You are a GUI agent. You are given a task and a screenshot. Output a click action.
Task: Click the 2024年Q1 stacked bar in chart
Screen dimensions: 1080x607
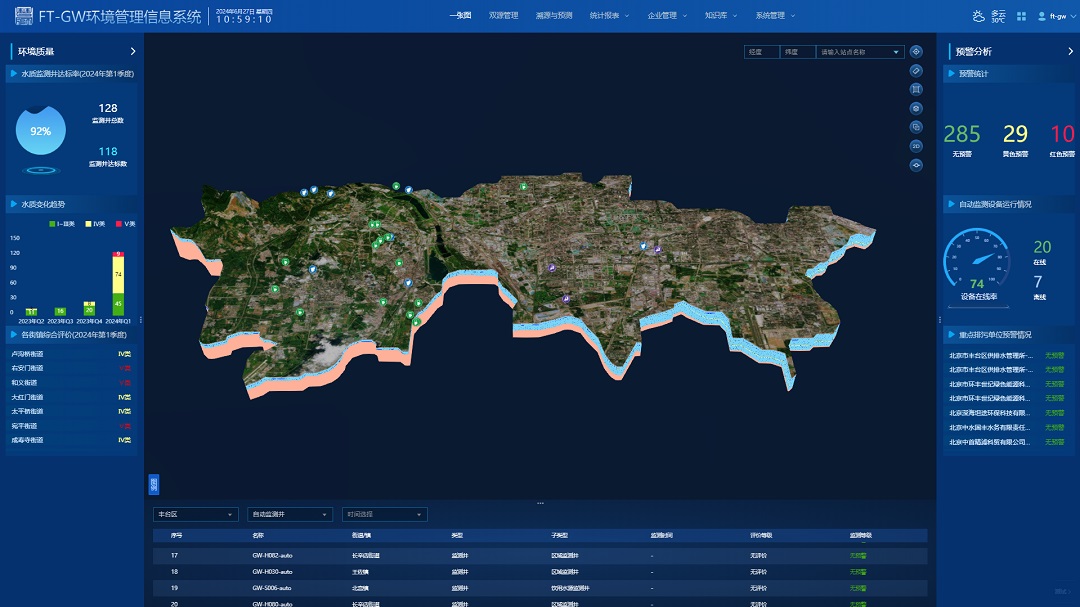118,284
